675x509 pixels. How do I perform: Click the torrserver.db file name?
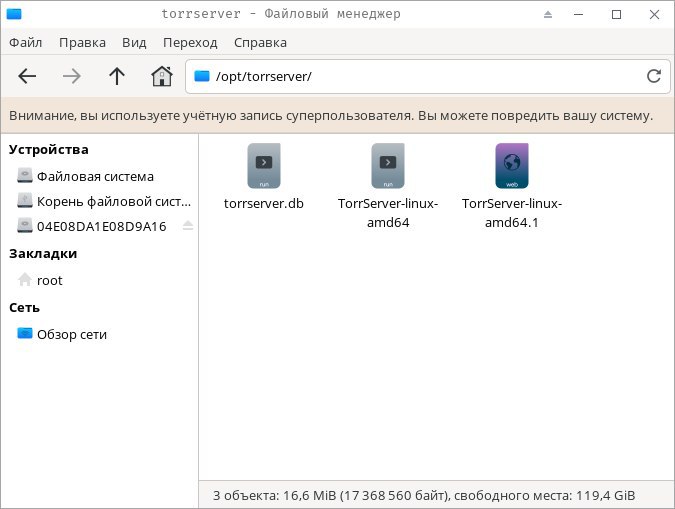pyautogui.click(x=264, y=203)
